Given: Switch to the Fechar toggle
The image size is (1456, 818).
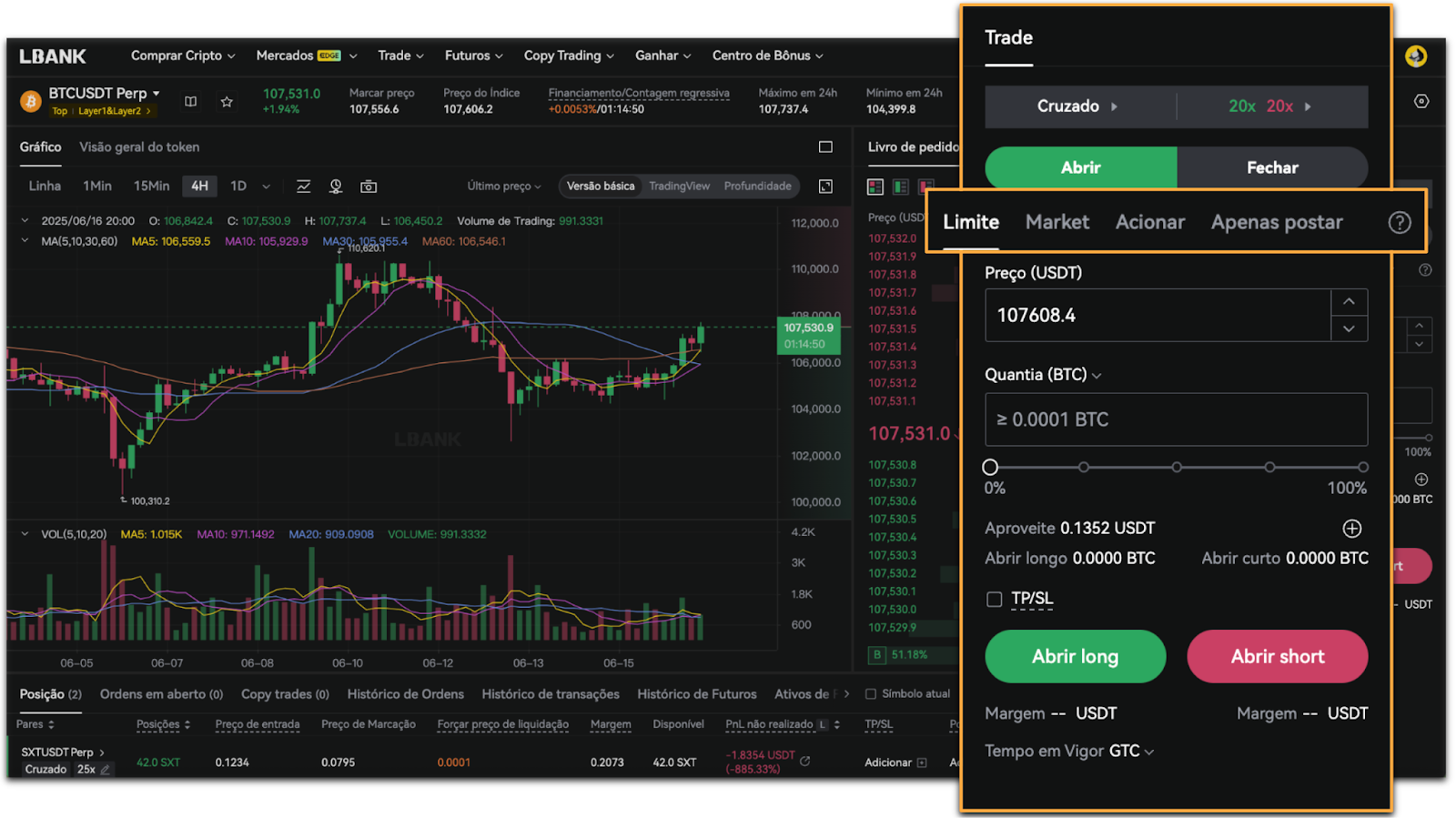Looking at the screenshot, I should coord(1271,167).
